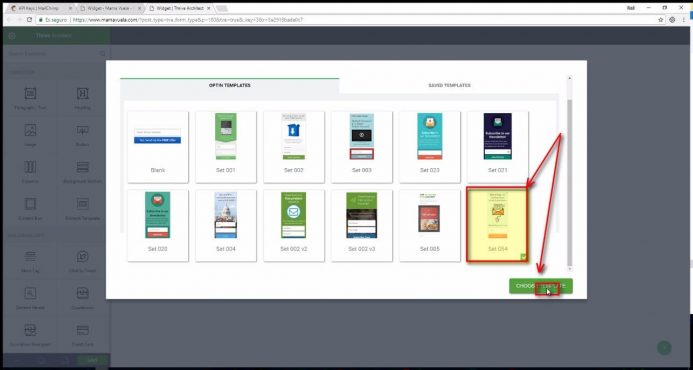Select the Set 002 v2 template
The height and width of the screenshot is (370, 693).
click(294, 225)
